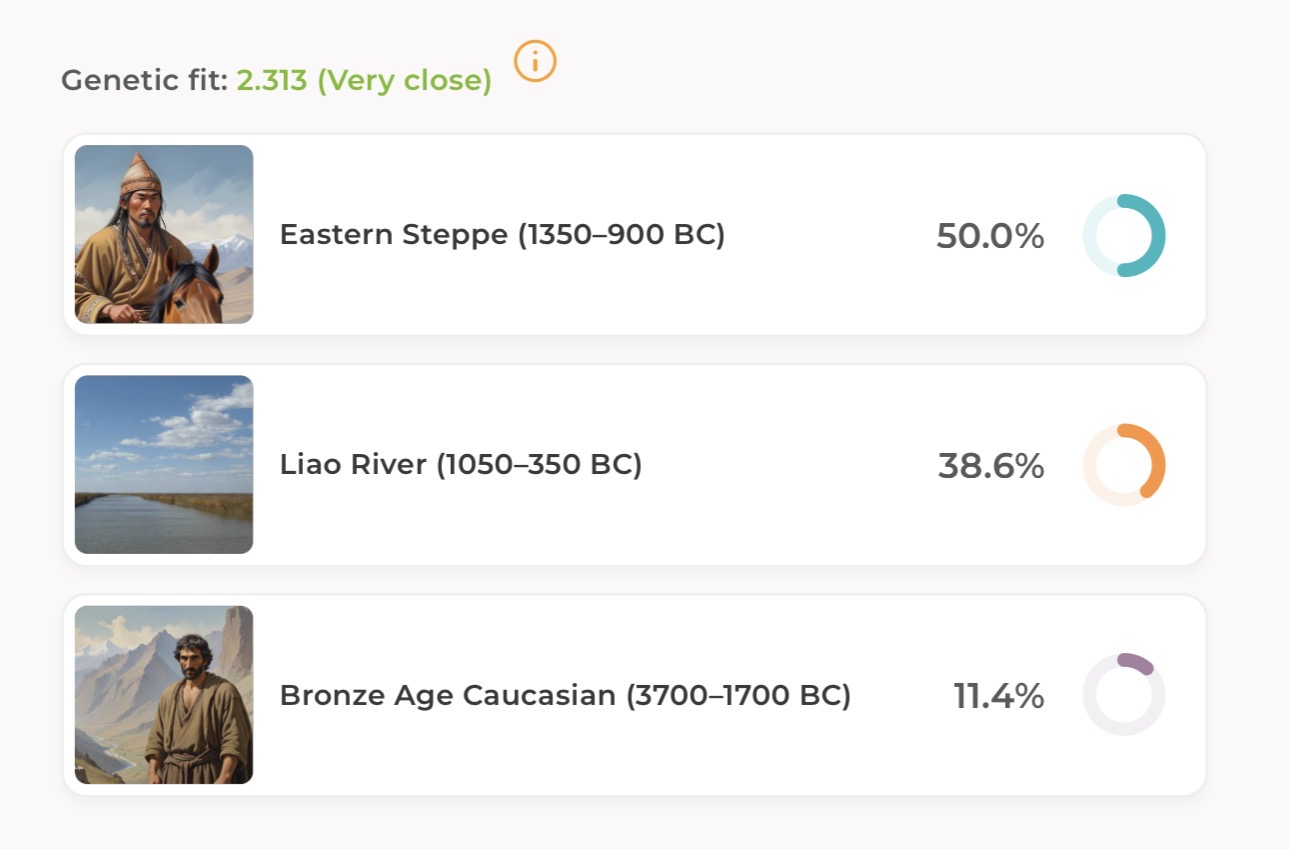Click the orange info icon beside Genetic fit
The height and width of the screenshot is (849, 1290).
535,62
